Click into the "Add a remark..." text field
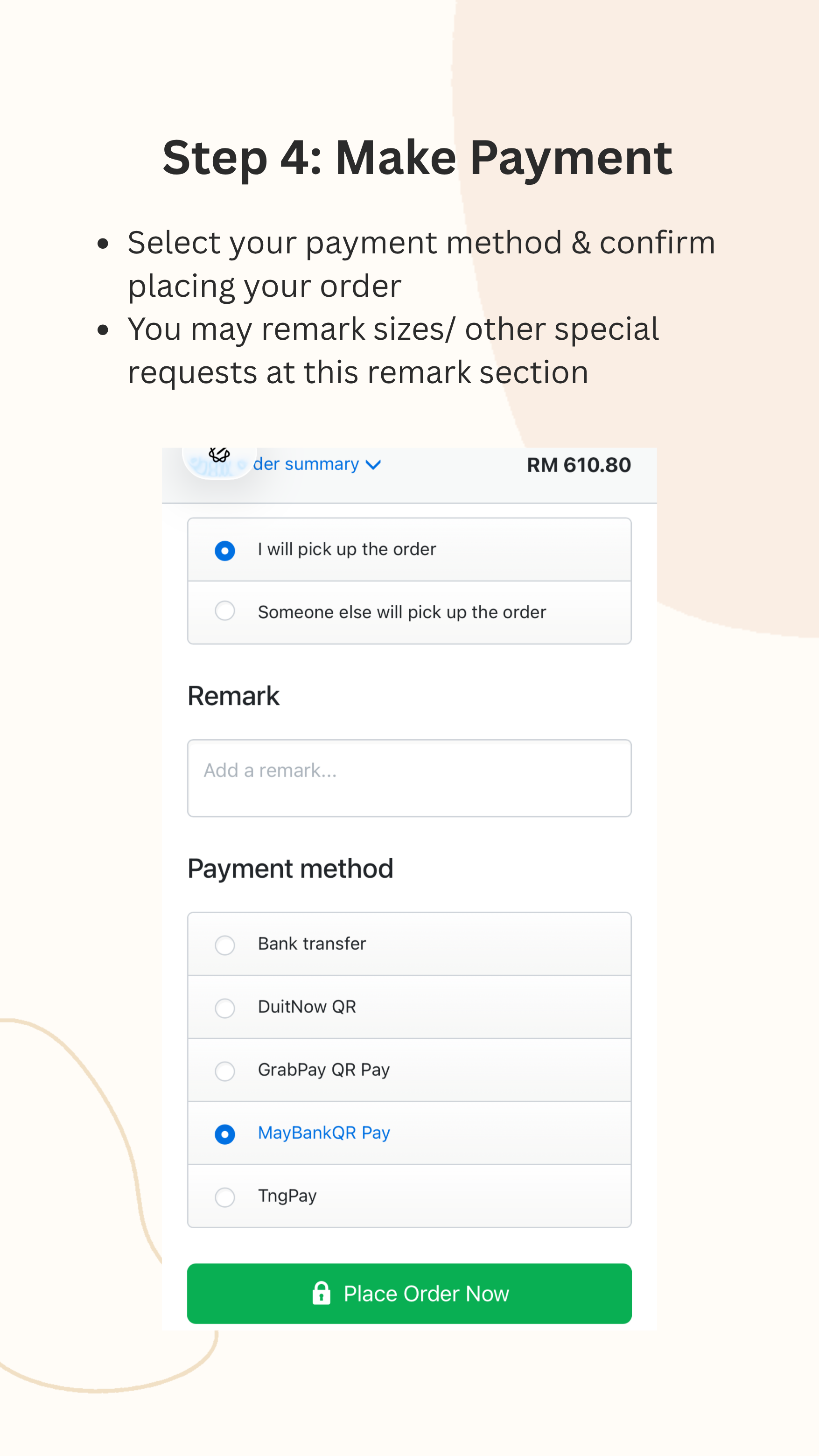This screenshot has height=1456, width=819. point(409,778)
